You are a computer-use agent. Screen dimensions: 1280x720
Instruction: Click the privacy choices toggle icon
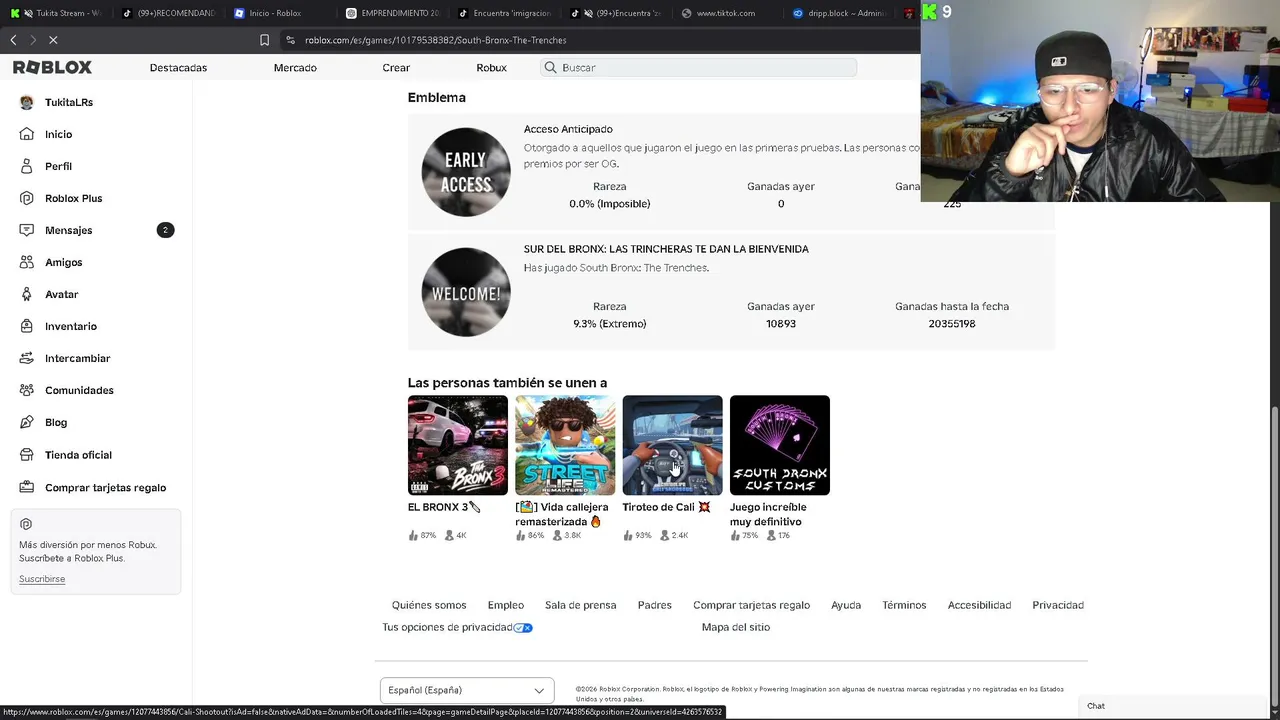(523, 627)
